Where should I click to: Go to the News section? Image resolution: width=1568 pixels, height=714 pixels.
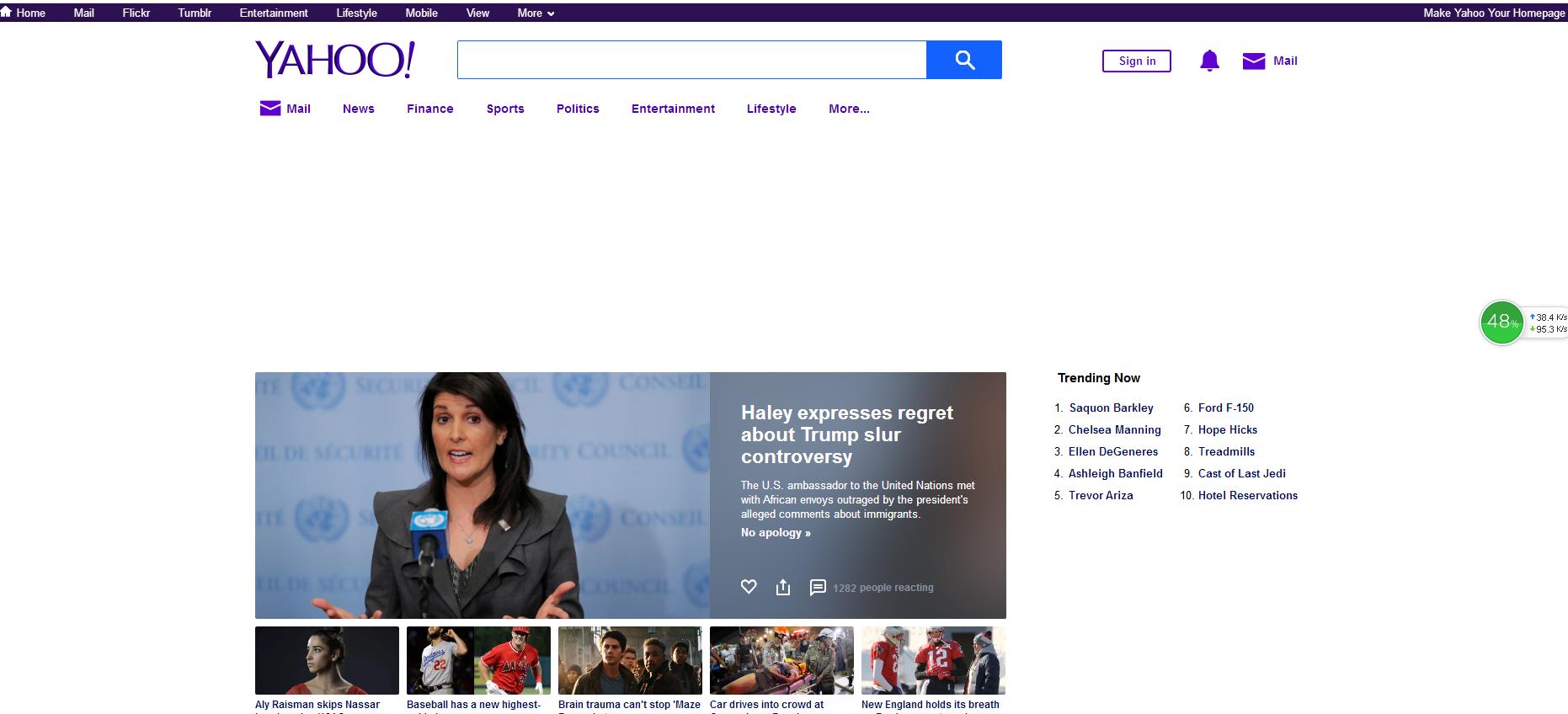coord(359,109)
